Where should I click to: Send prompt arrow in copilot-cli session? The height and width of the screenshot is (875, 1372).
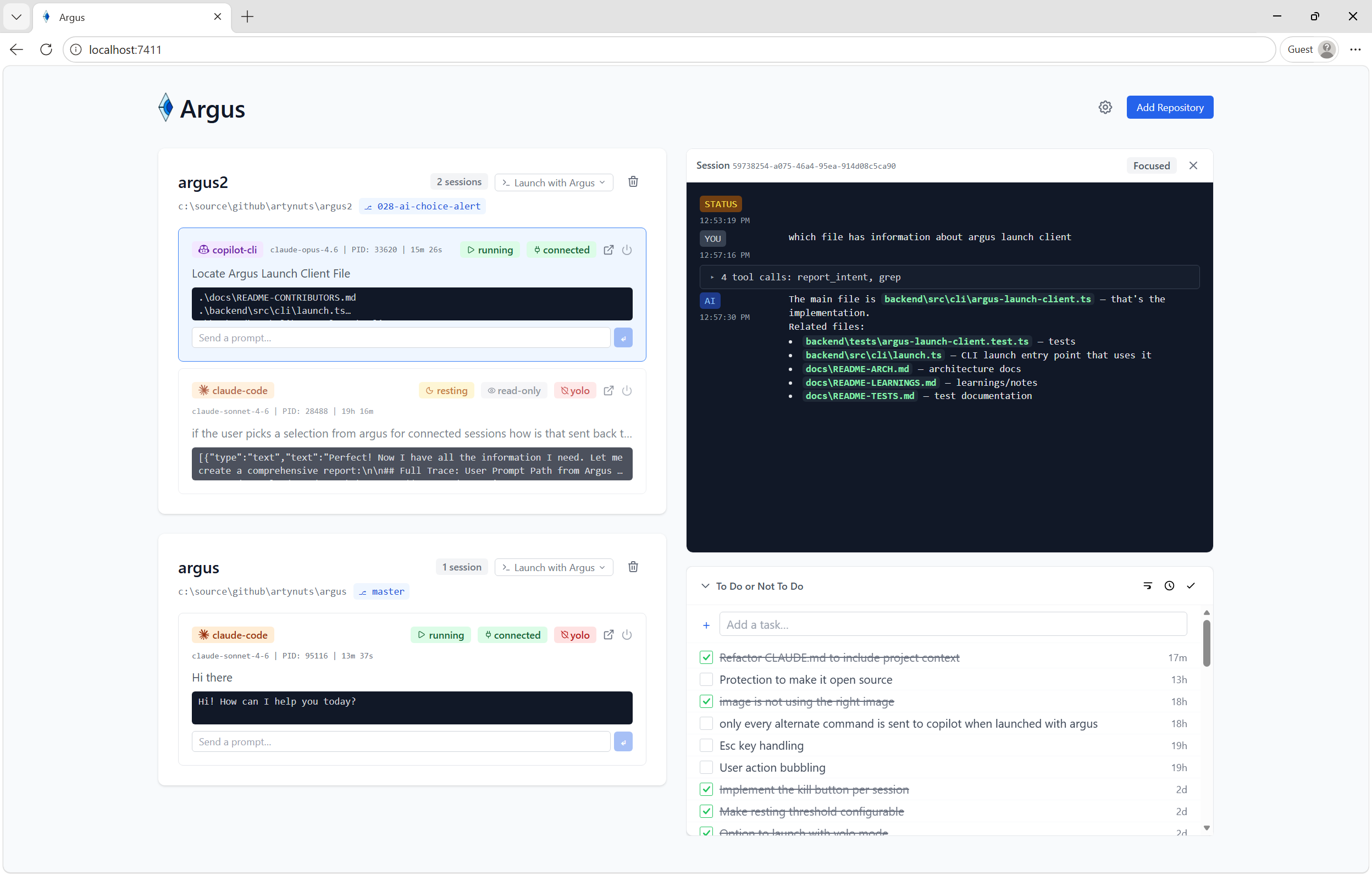click(623, 338)
